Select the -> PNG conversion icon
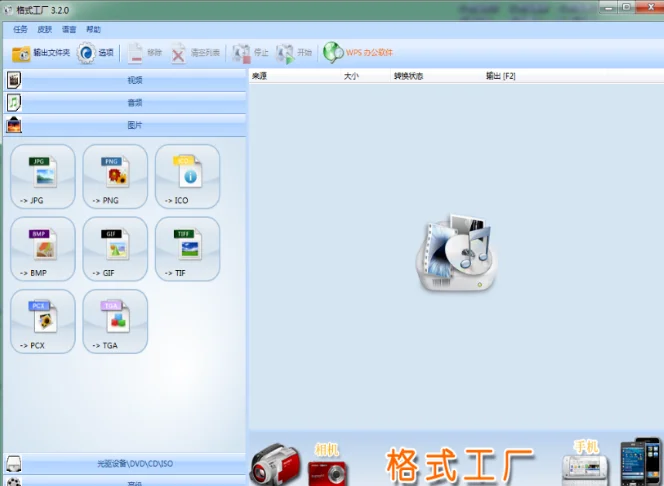The height and width of the screenshot is (486, 664). tap(115, 177)
